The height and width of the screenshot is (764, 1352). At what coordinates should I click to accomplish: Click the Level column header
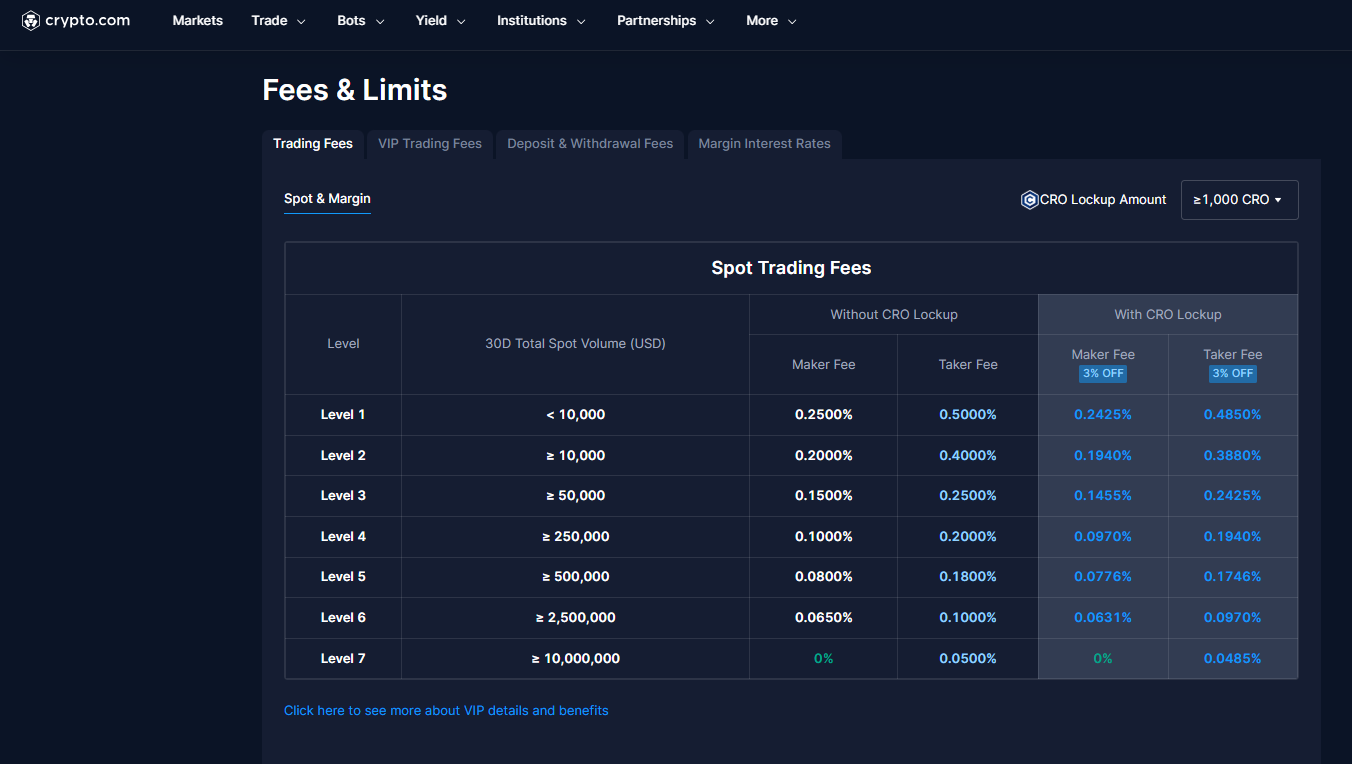pos(343,343)
